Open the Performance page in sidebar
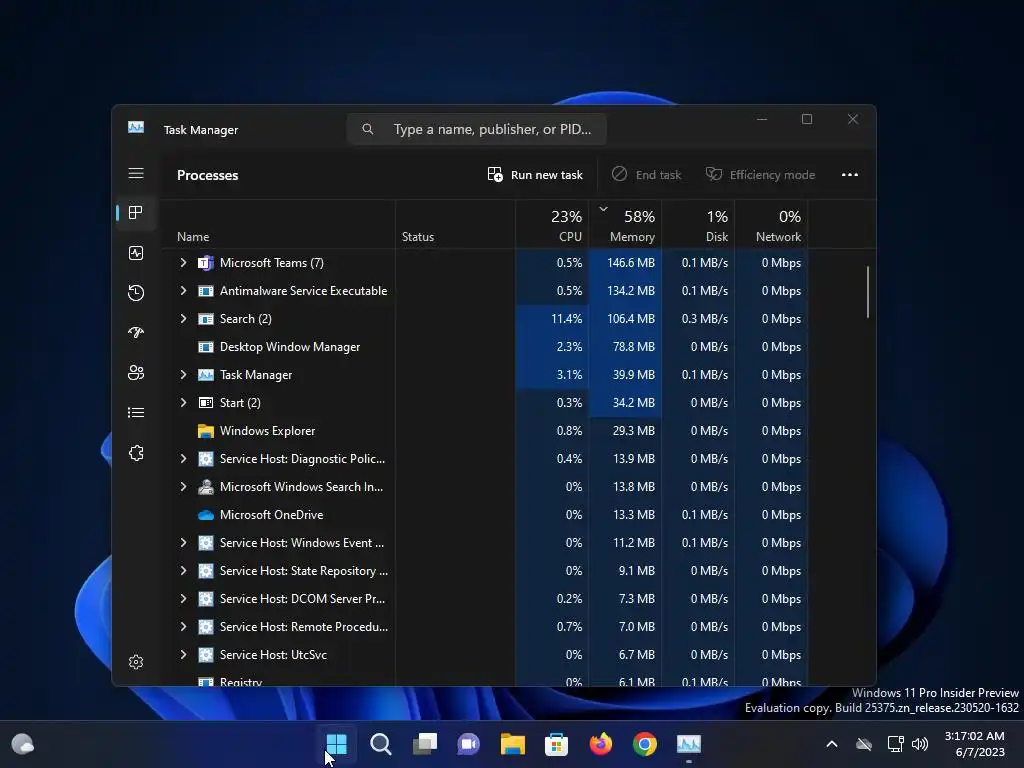The height and width of the screenshot is (768, 1024). (x=136, y=253)
